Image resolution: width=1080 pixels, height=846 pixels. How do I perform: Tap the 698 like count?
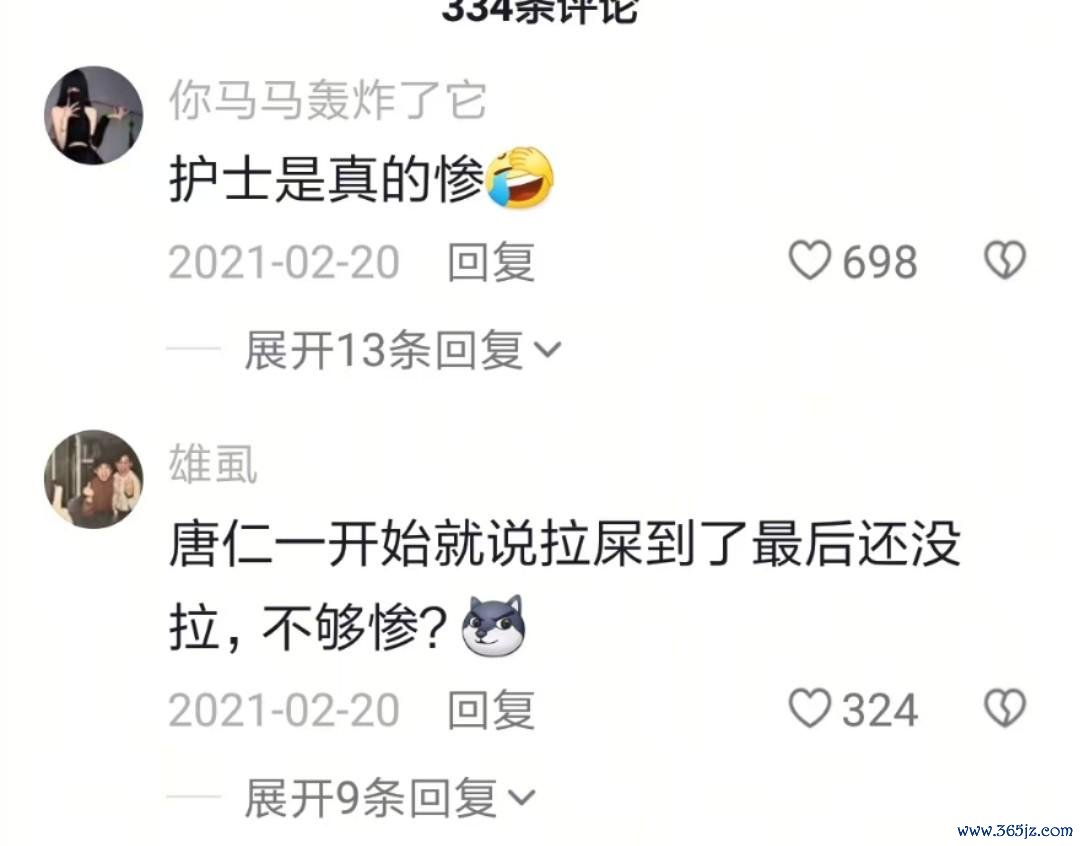(880, 262)
